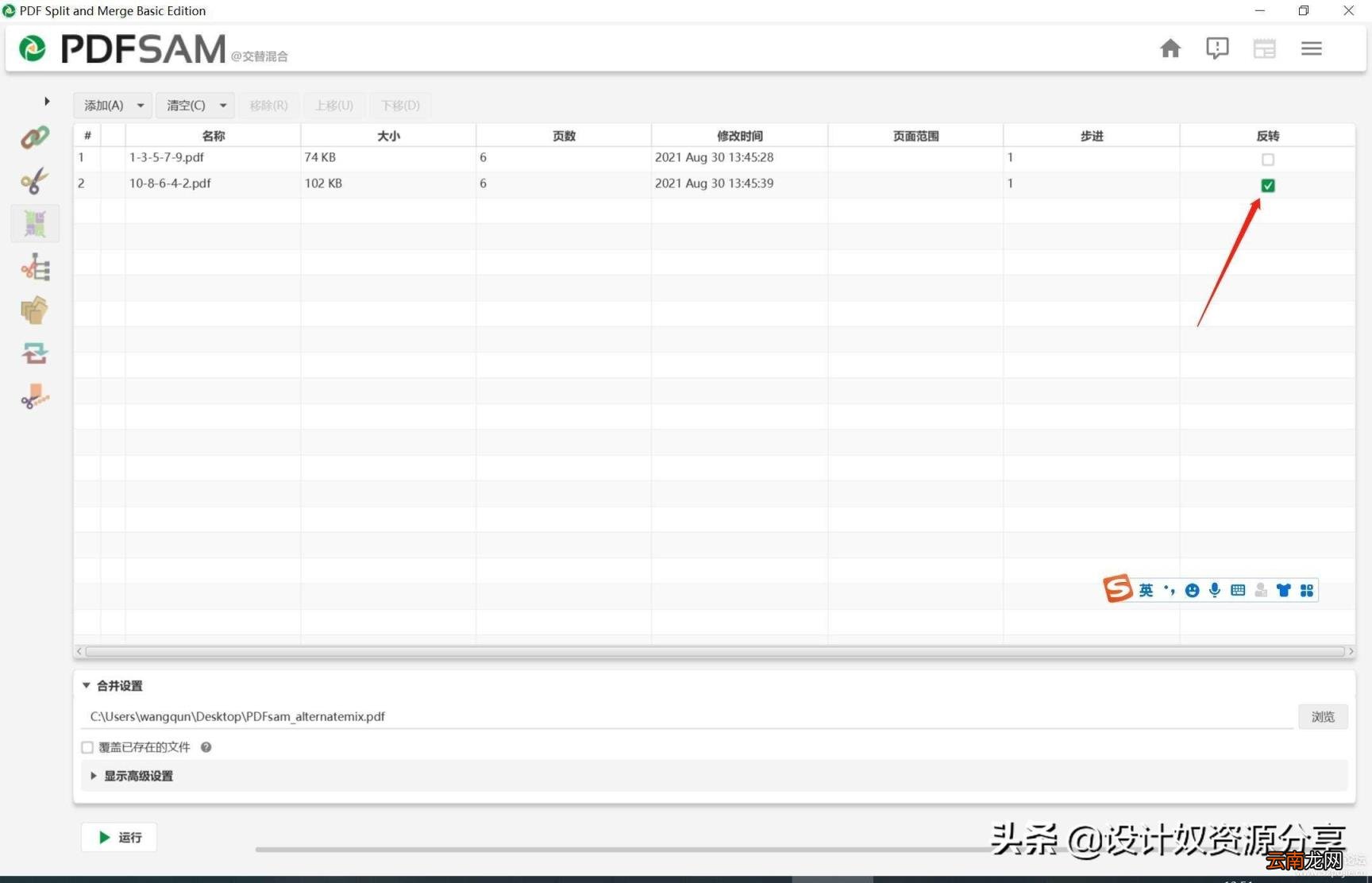
Task: Open the Split scissors tool
Action: (x=35, y=180)
